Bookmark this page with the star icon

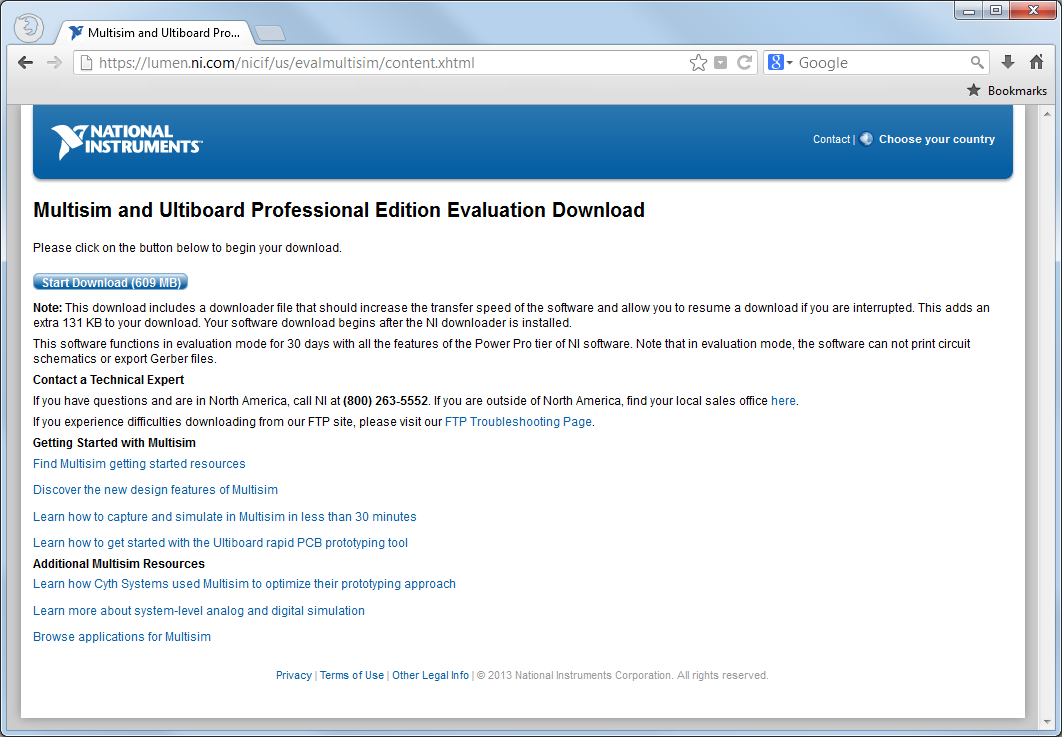tap(698, 63)
